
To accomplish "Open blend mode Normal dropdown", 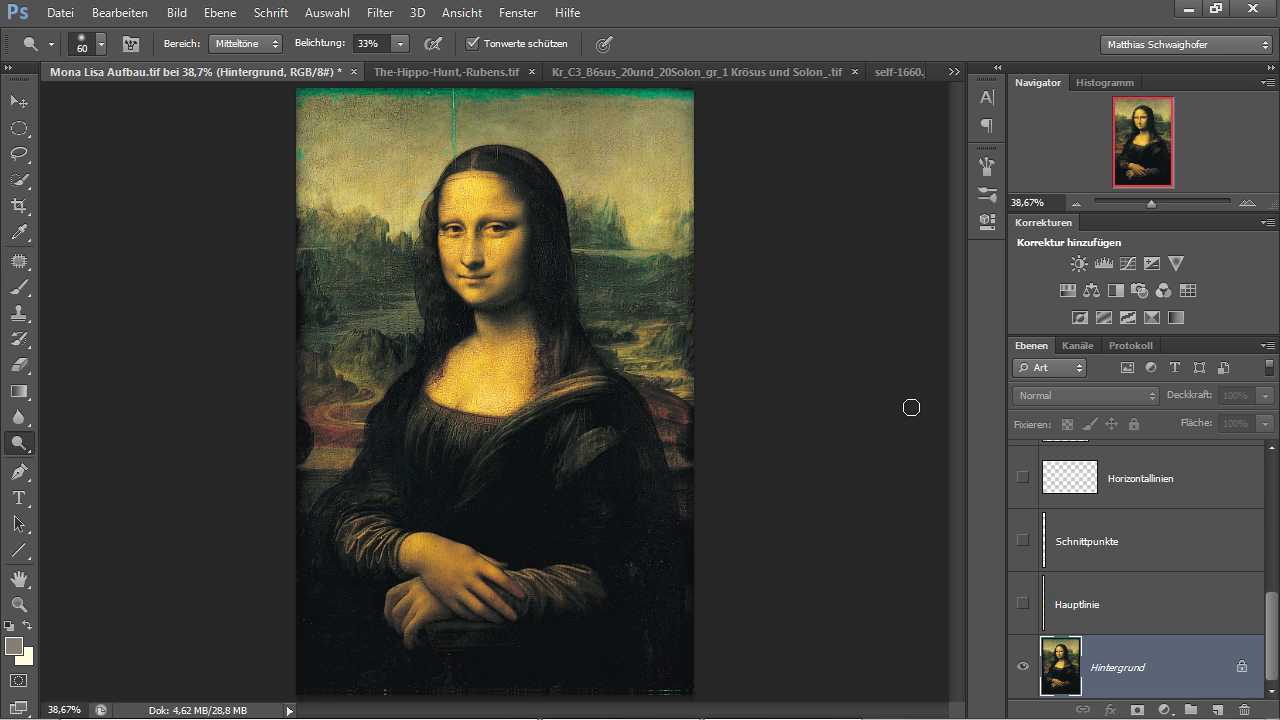I will coord(1085,395).
